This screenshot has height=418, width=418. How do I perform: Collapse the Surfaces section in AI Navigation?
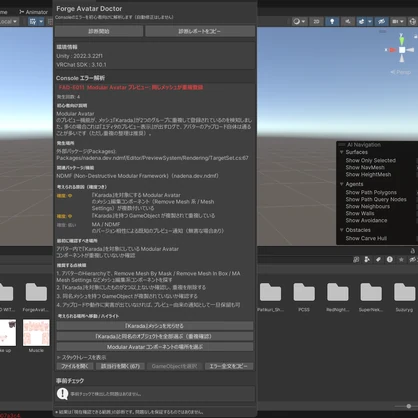(341, 152)
